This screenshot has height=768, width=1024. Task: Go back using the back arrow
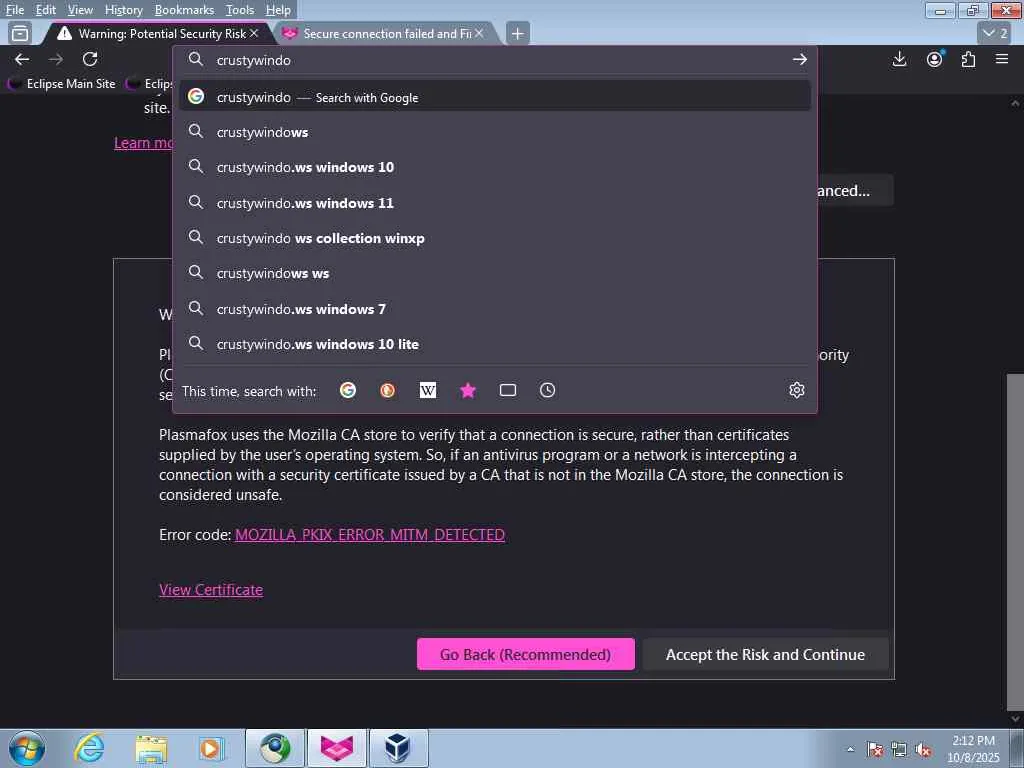pyautogui.click(x=22, y=59)
